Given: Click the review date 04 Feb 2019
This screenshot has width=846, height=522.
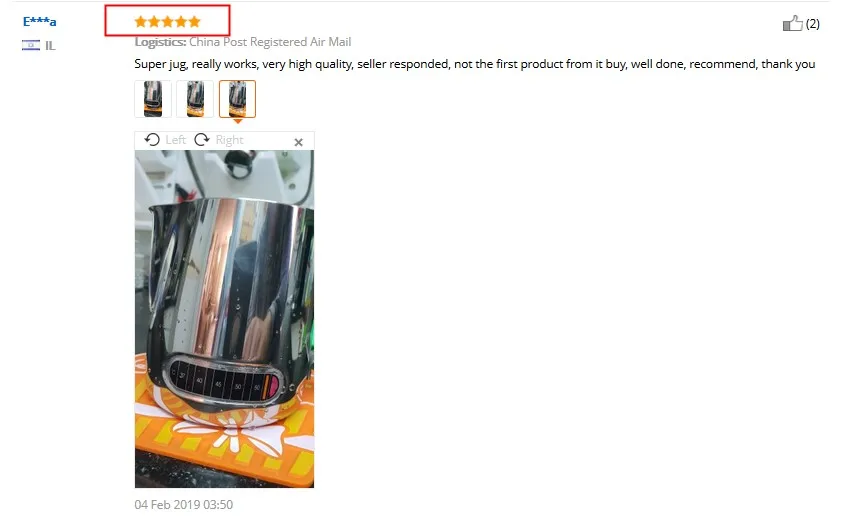Looking at the screenshot, I should [x=183, y=505].
